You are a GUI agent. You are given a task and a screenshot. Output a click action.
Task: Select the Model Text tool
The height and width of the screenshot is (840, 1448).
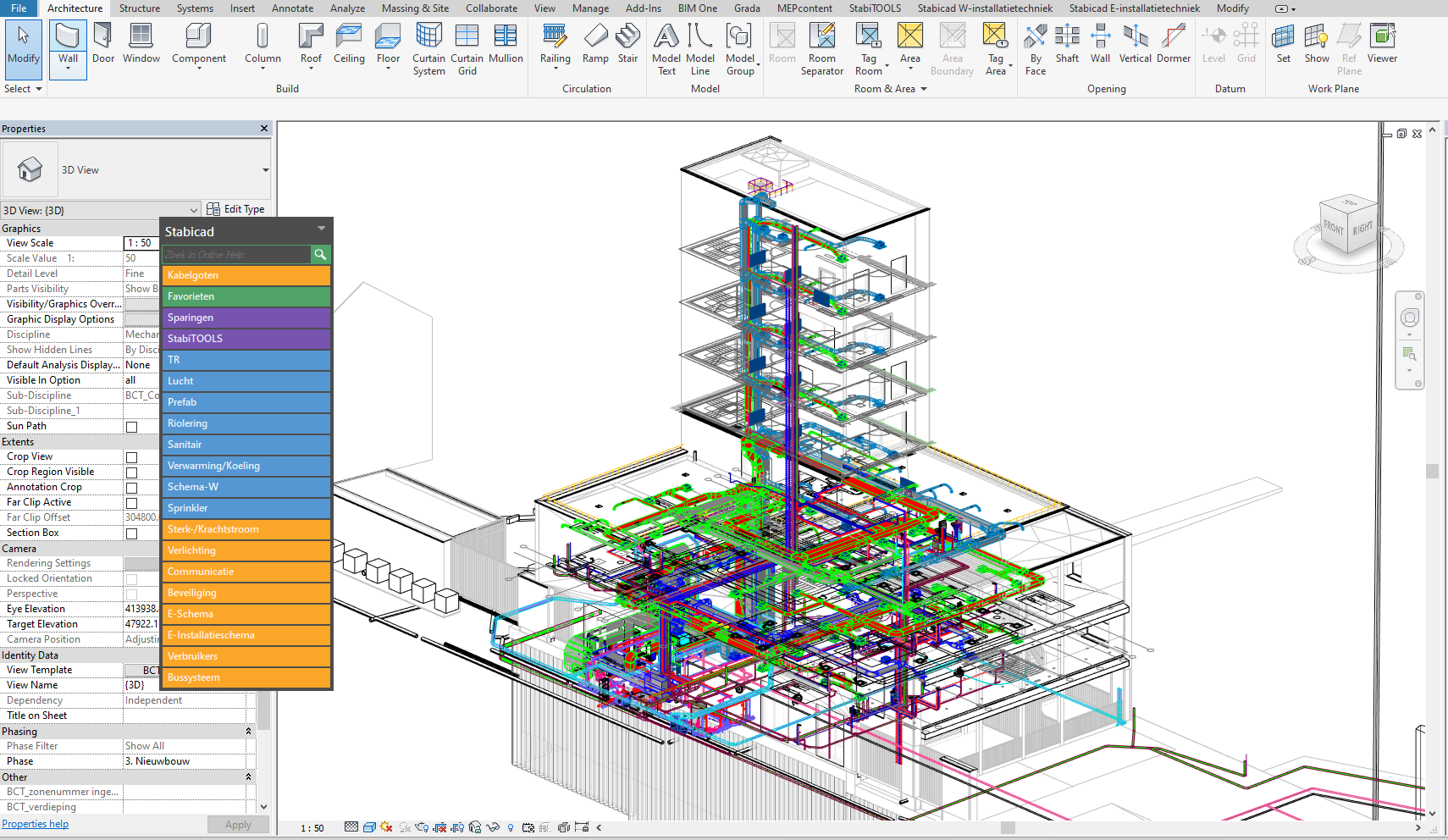(666, 49)
